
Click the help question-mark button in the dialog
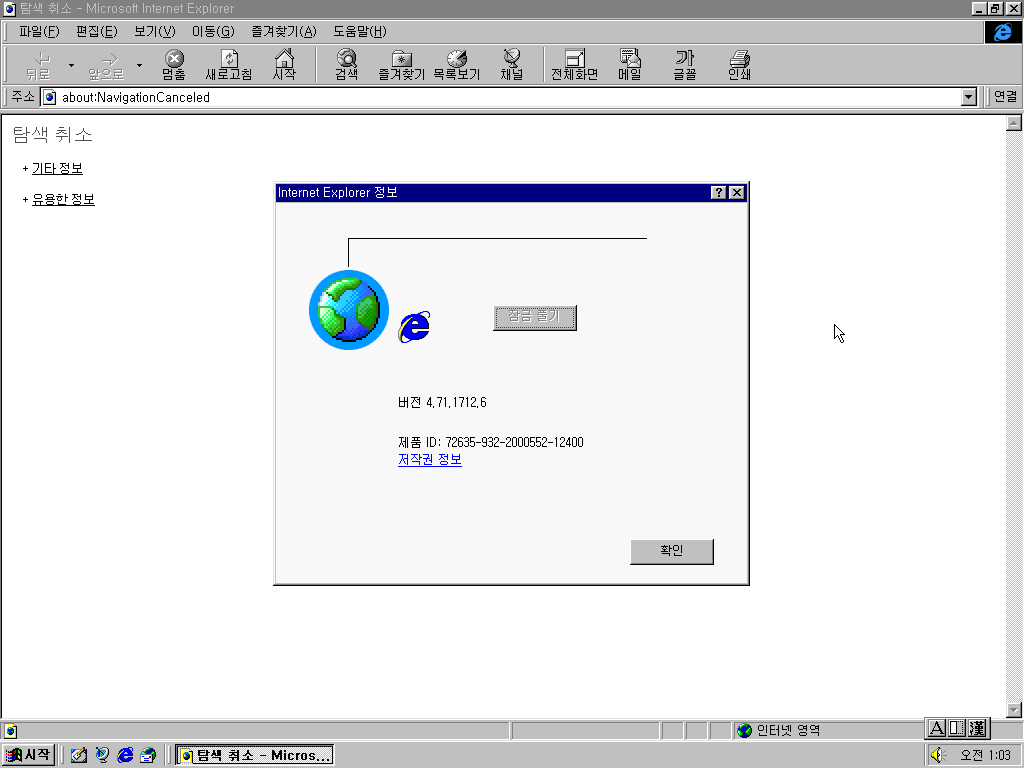pyautogui.click(x=718, y=192)
